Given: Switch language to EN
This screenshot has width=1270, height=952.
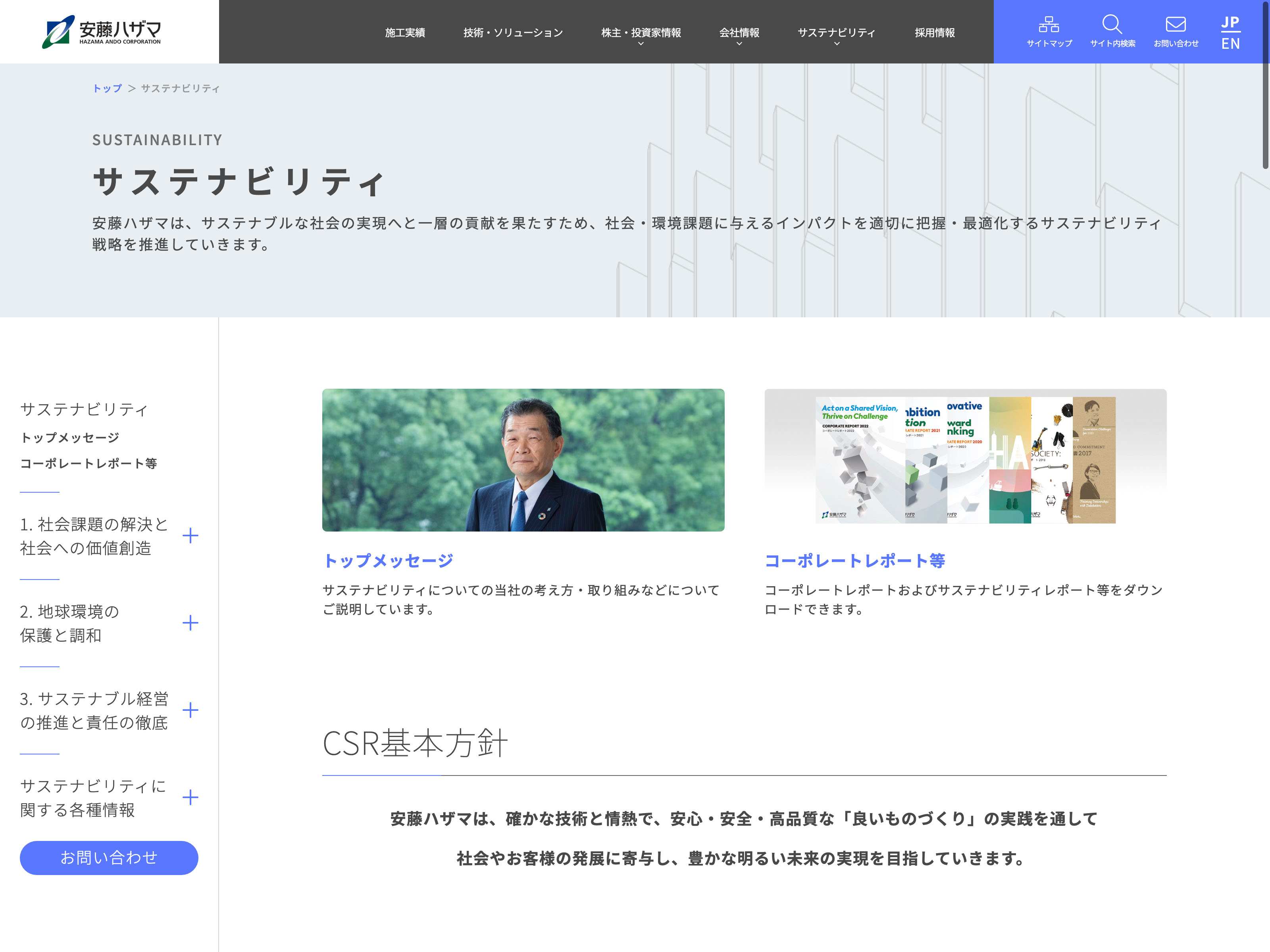Looking at the screenshot, I should coord(1230,44).
